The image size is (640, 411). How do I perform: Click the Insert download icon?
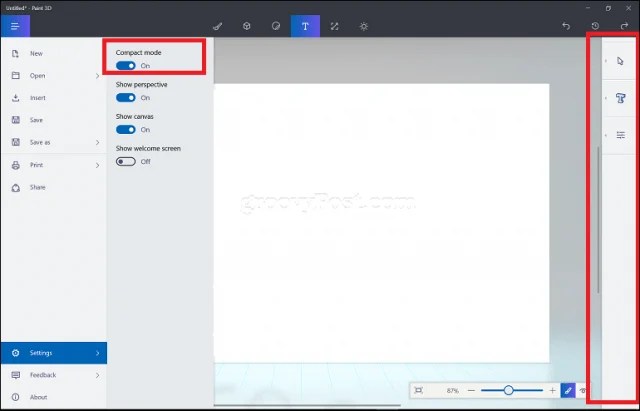[x=16, y=98]
